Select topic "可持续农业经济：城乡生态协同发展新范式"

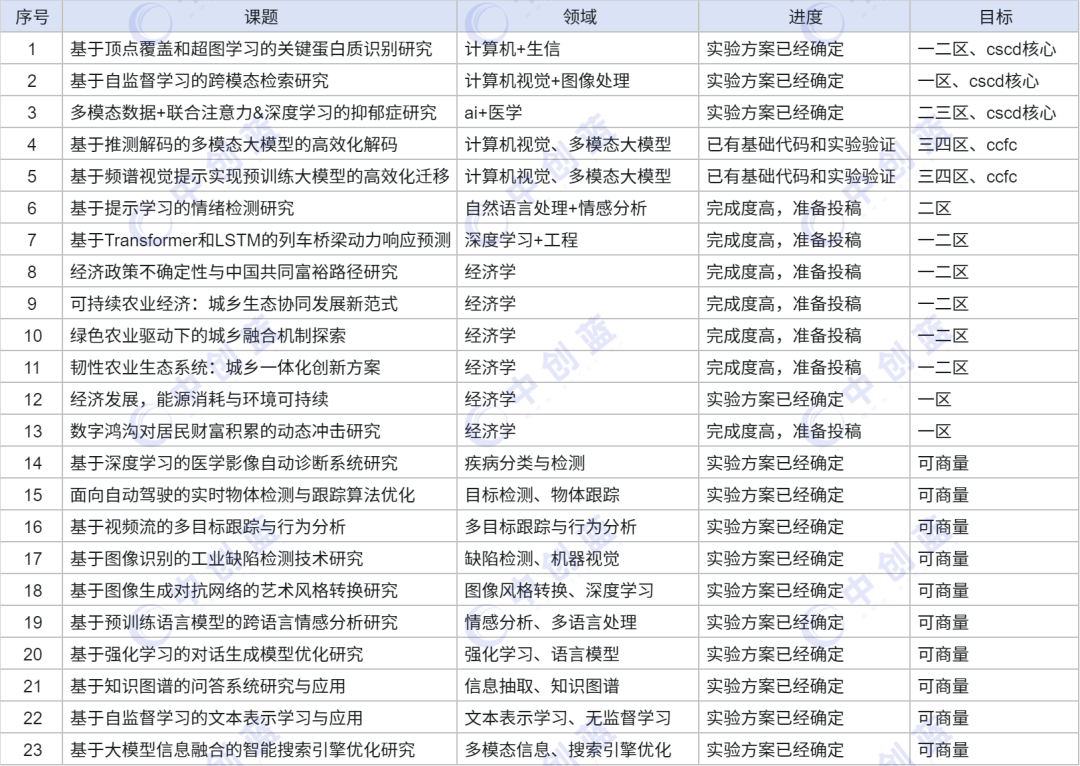tap(234, 304)
